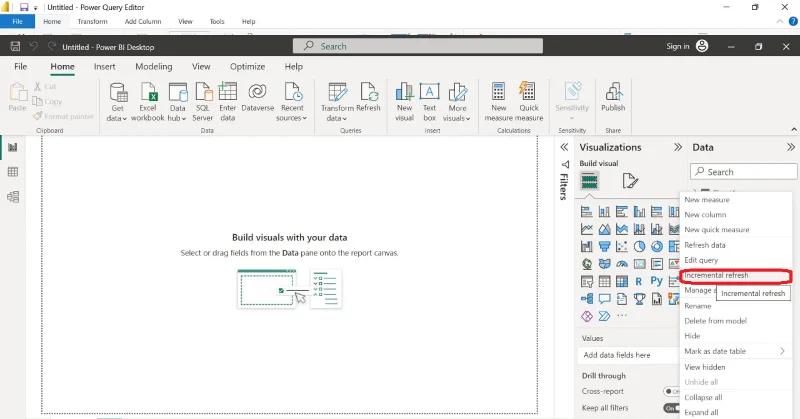Select line chart visual
800x419 pixels.
(587, 229)
